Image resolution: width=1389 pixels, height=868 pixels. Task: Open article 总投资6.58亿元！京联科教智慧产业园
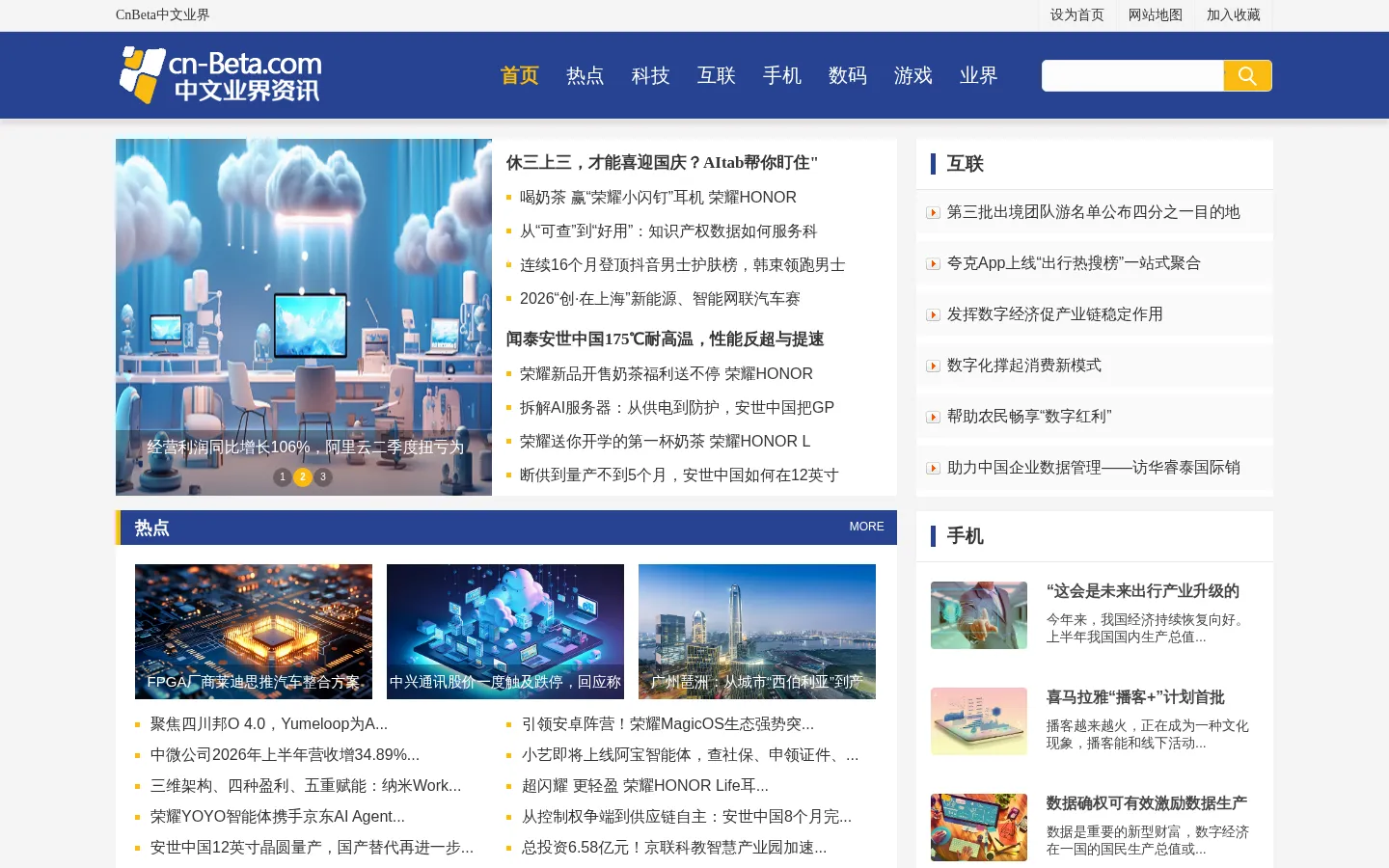click(x=674, y=848)
